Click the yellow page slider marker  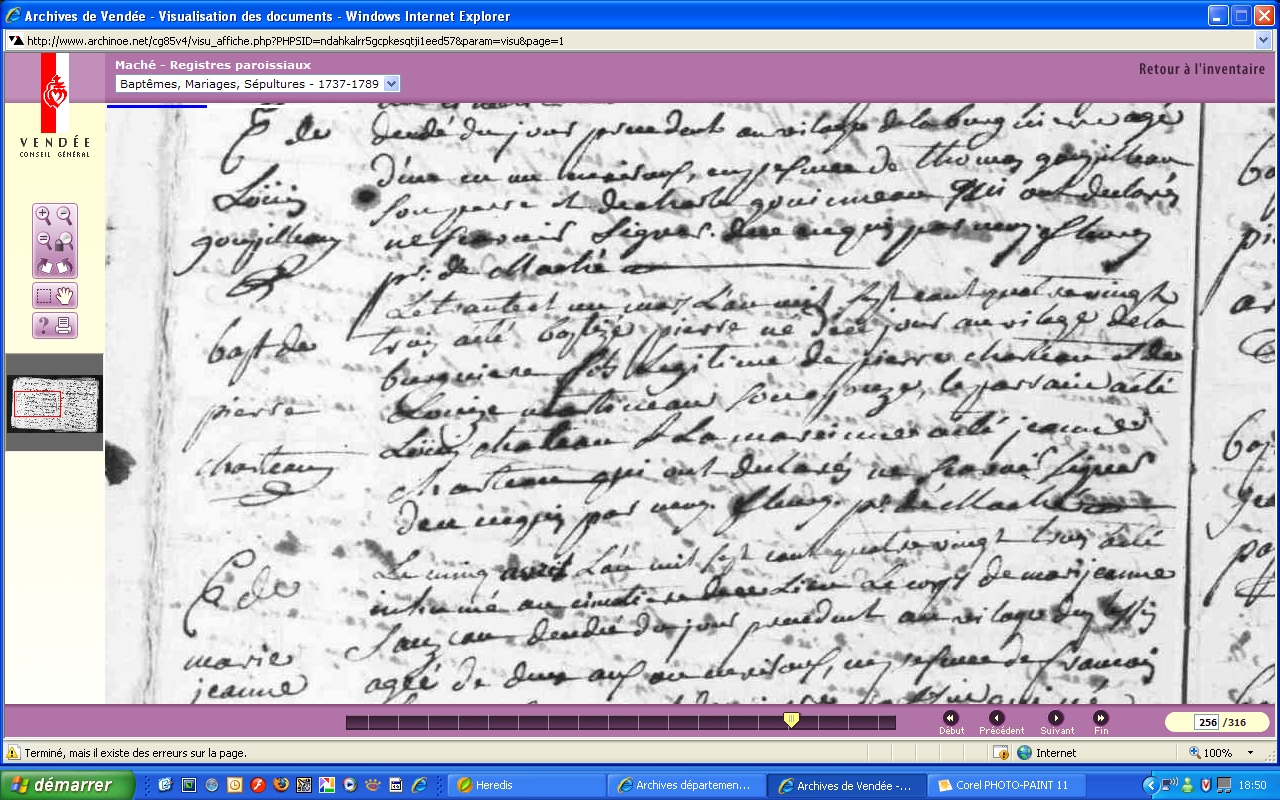[x=791, y=719]
